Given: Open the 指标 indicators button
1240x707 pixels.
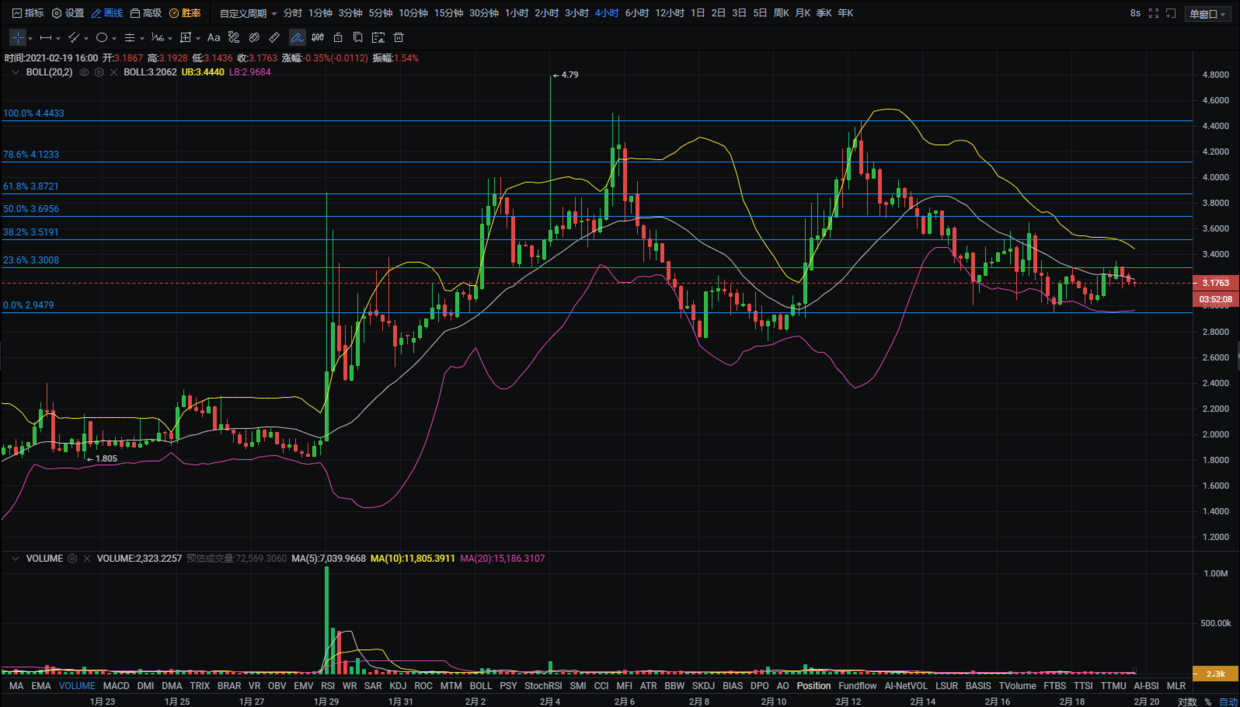Looking at the screenshot, I should click(x=28, y=13).
